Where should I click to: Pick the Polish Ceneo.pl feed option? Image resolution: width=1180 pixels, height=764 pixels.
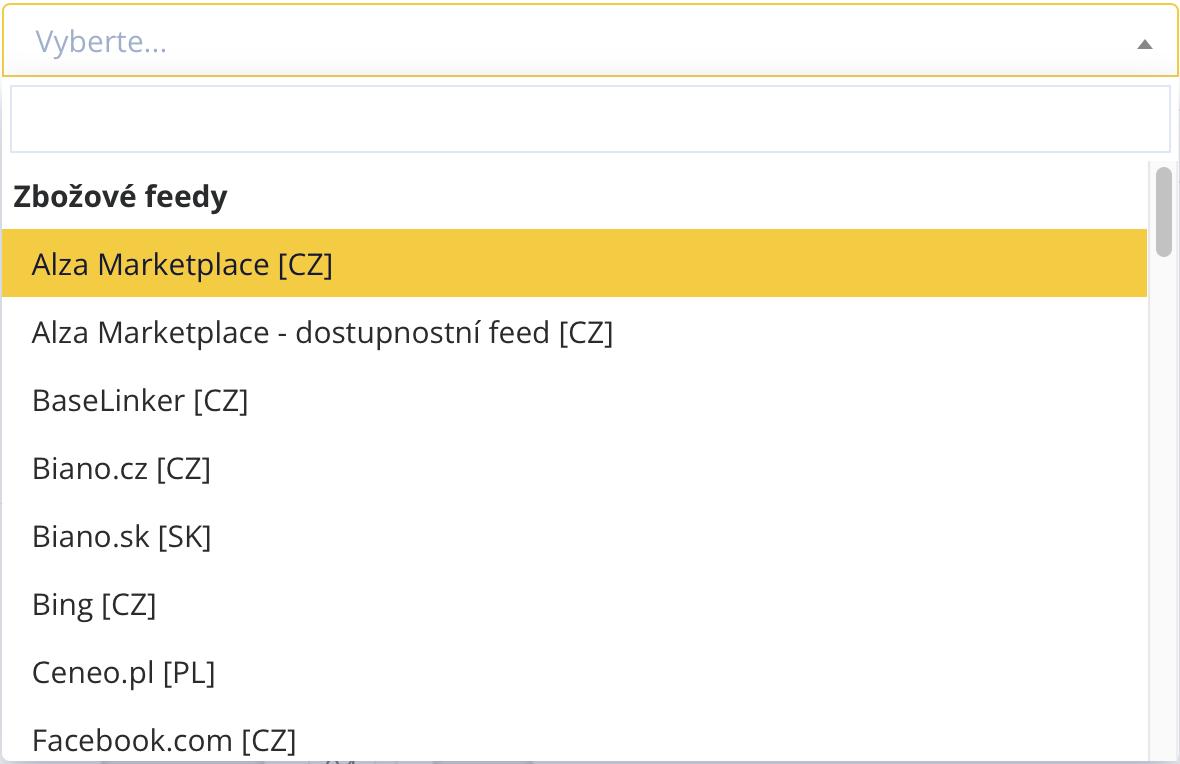[x=123, y=672]
